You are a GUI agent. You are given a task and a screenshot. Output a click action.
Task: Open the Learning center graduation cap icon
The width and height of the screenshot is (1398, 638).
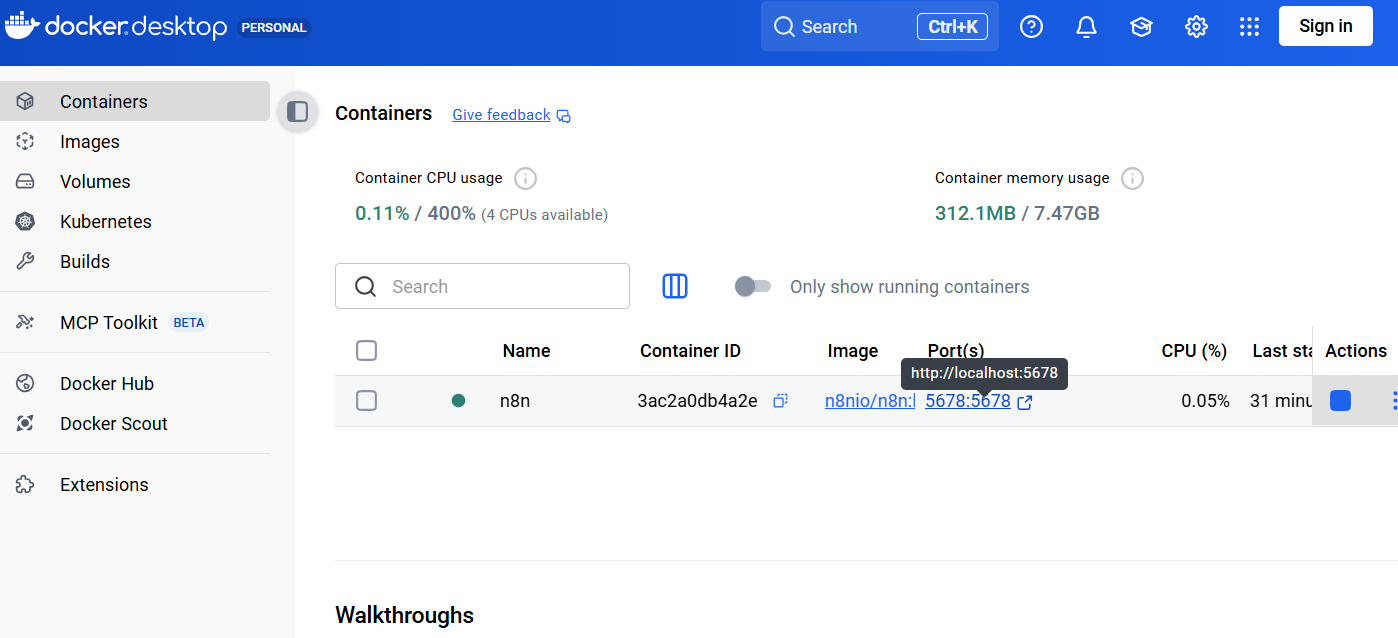(x=1141, y=27)
